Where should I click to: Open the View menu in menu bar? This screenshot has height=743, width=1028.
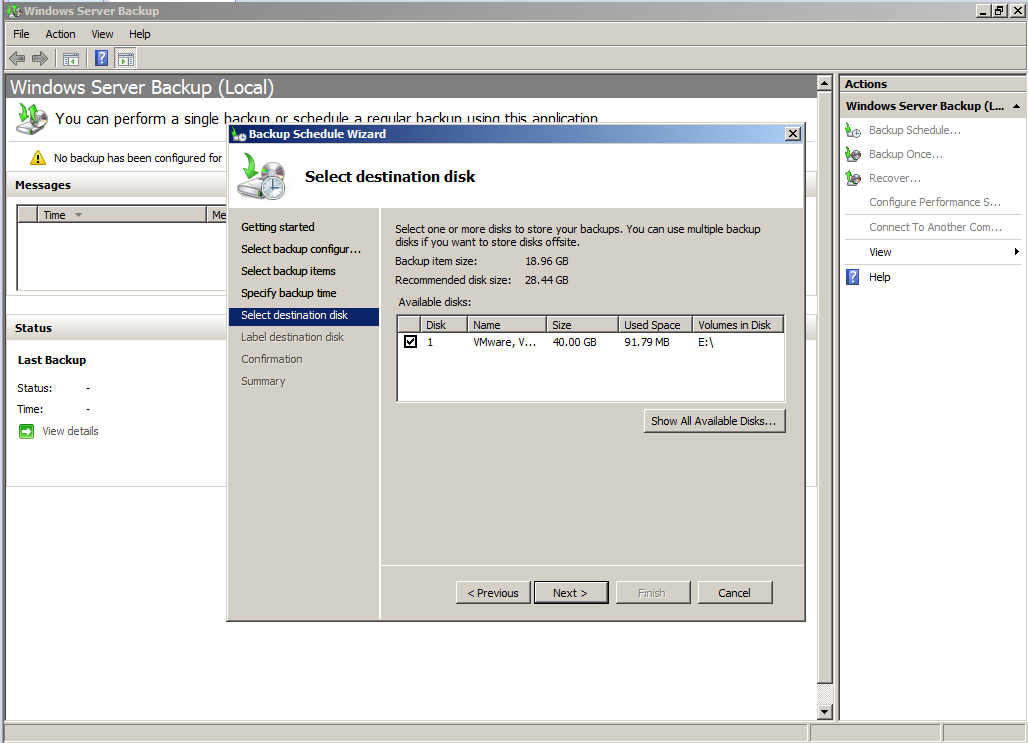click(x=102, y=34)
